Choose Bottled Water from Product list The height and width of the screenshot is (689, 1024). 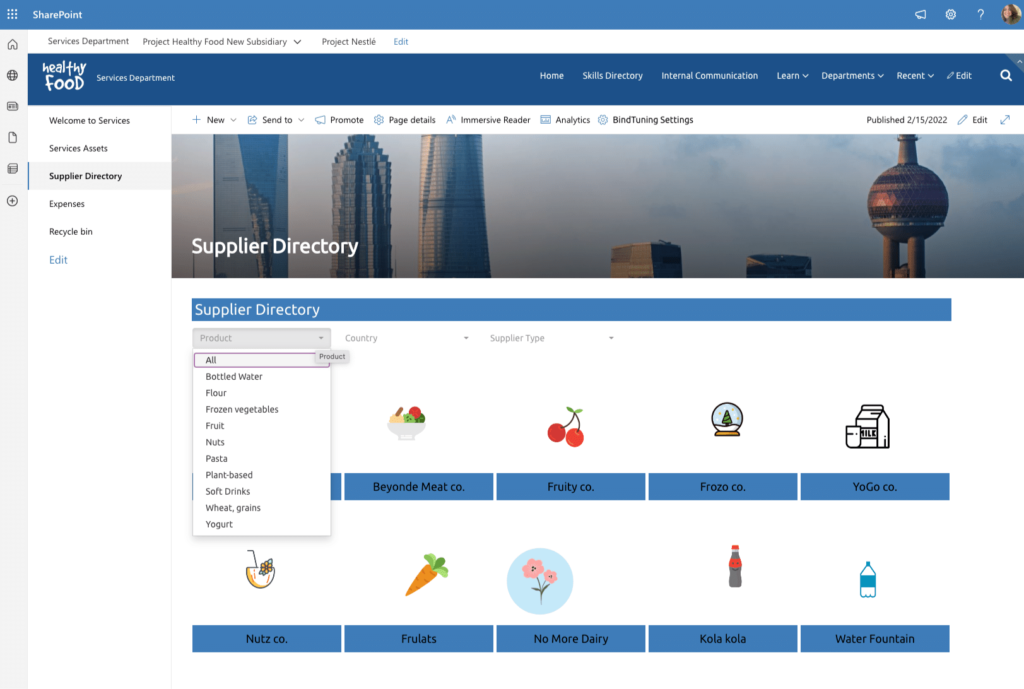click(261, 376)
